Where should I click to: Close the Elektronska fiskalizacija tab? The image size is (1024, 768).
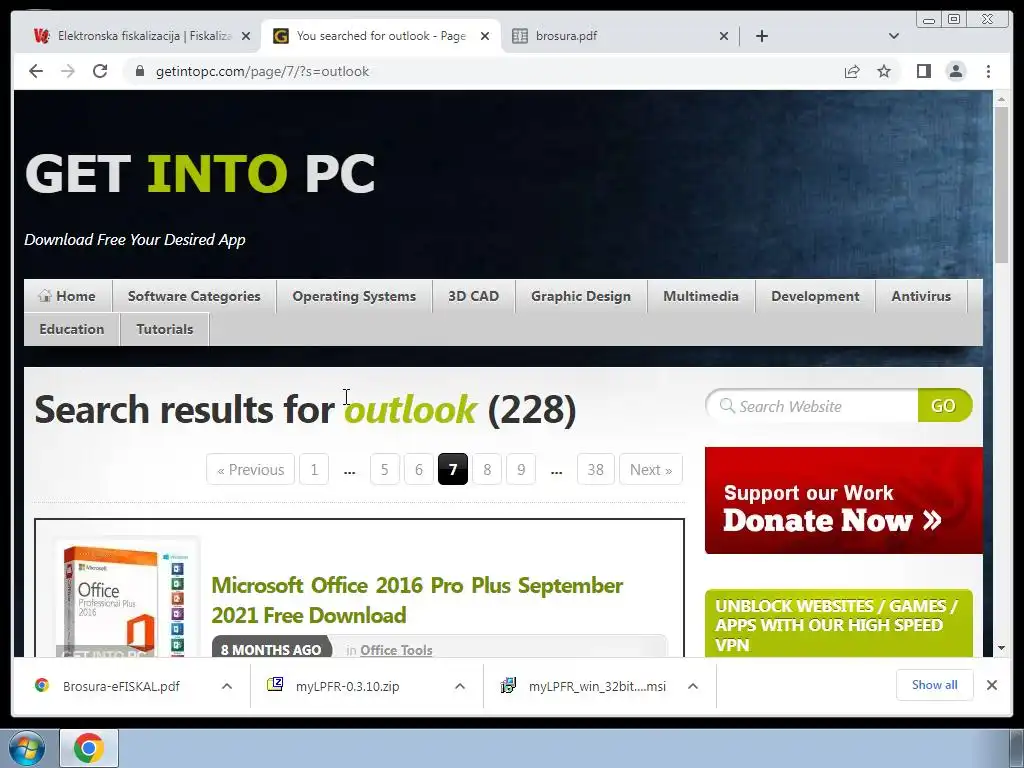click(x=246, y=36)
